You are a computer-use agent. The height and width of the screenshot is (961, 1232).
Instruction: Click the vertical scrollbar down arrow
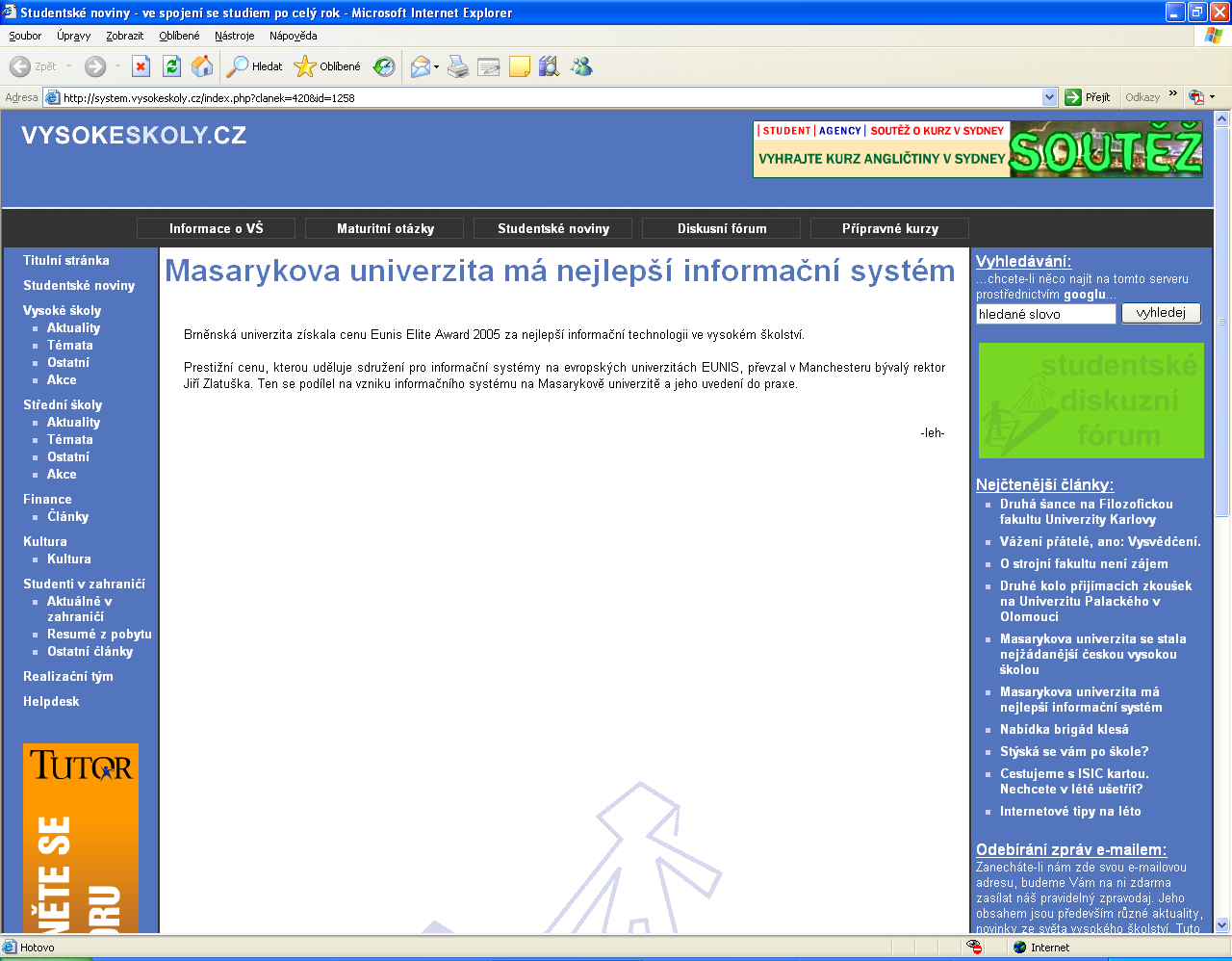point(1222,924)
